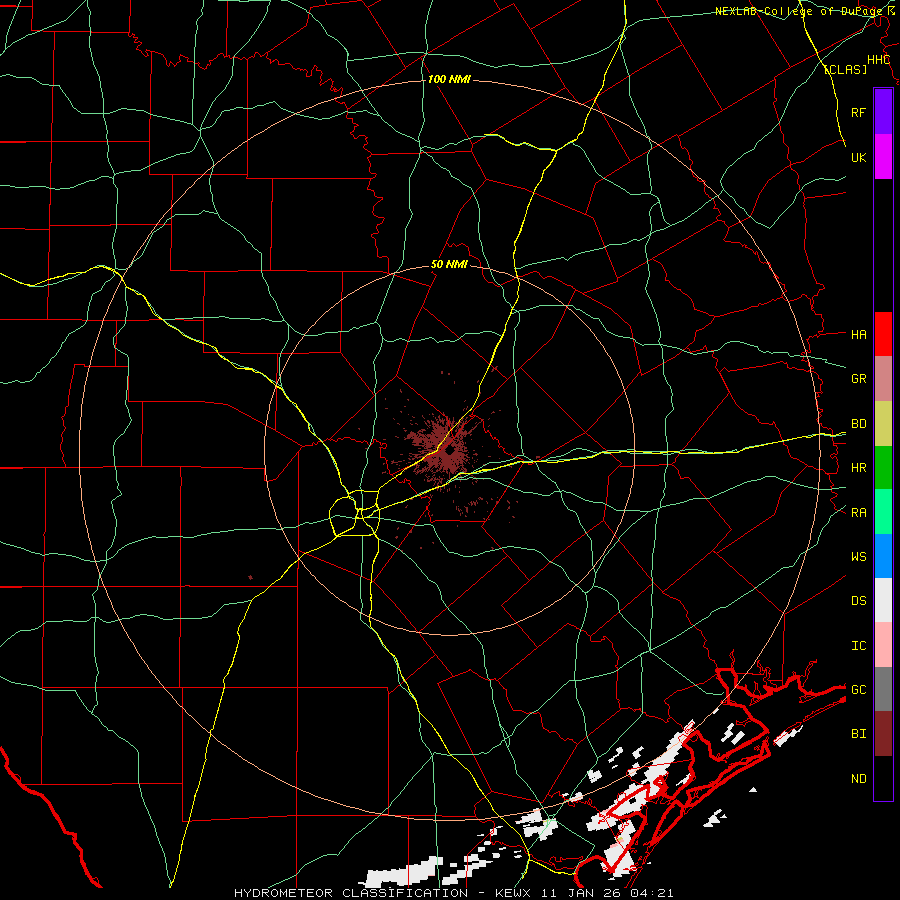The image size is (900, 900).
Task: Click the HYDROMETEOR CLASSIFICATION title text
Action: [351, 893]
